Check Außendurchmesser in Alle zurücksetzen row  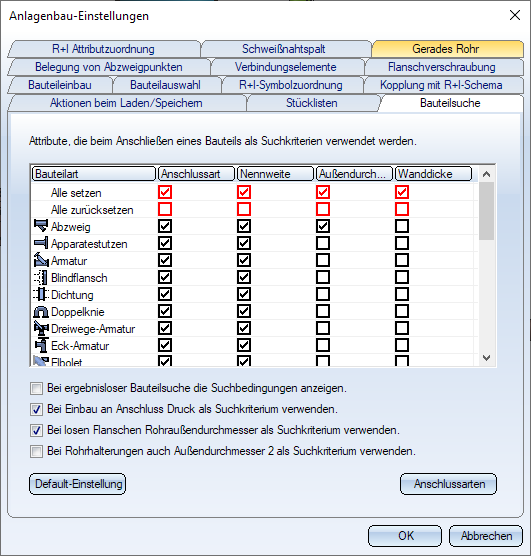pyautogui.click(x=323, y=209)
